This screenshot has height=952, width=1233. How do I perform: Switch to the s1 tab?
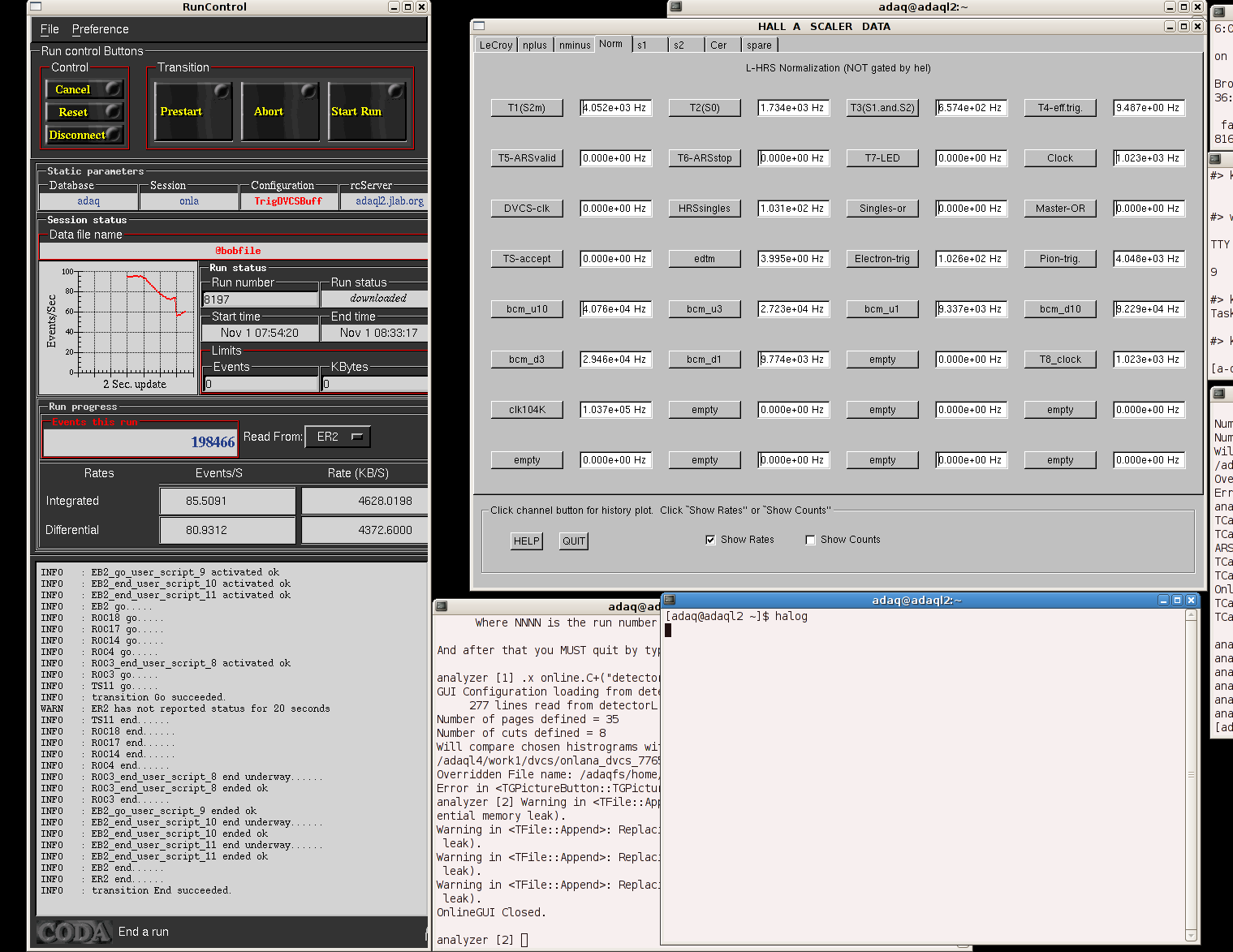pyautogui.click(x=649, y=45)
